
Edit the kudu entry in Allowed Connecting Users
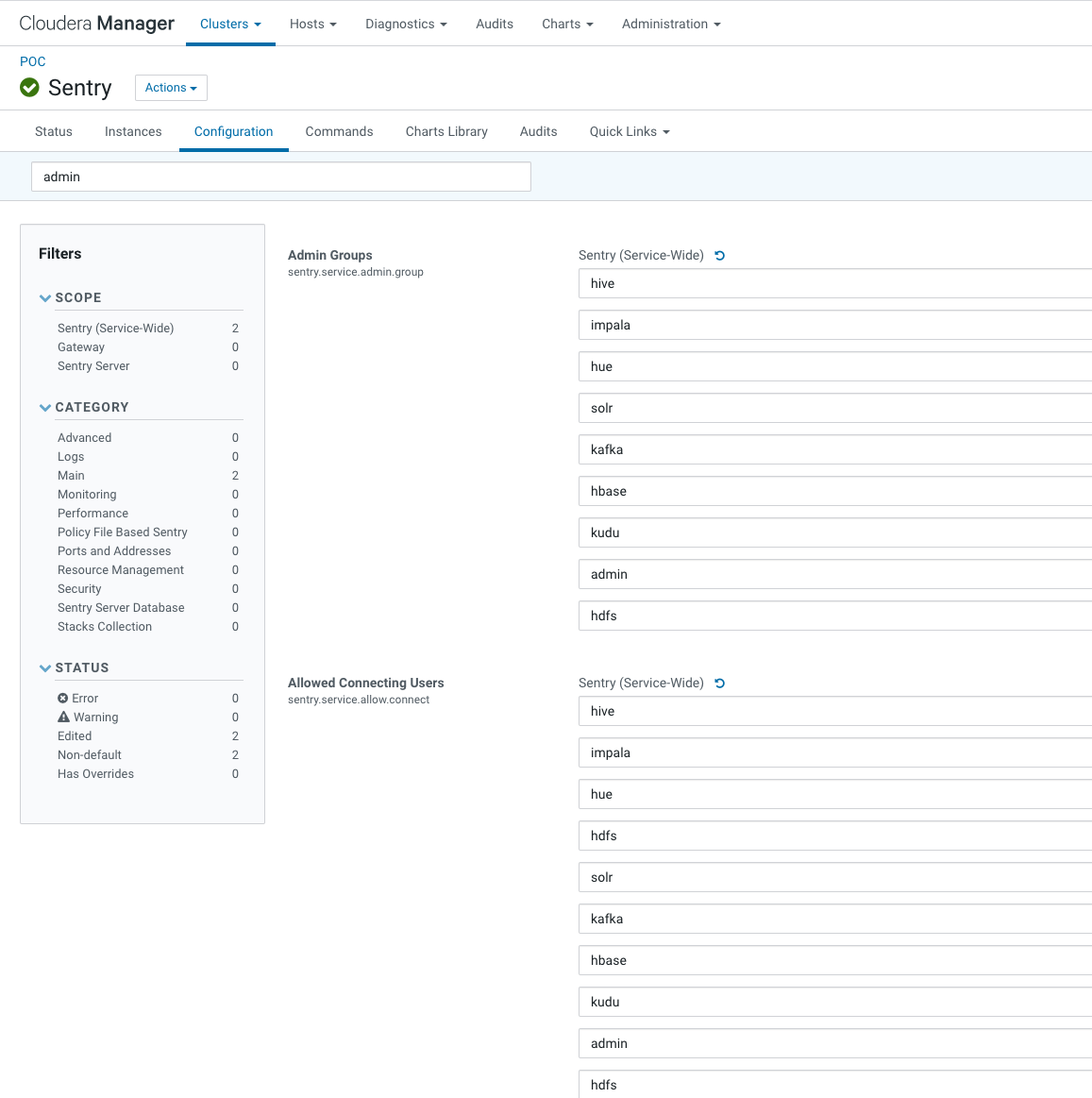[835, 1002]
